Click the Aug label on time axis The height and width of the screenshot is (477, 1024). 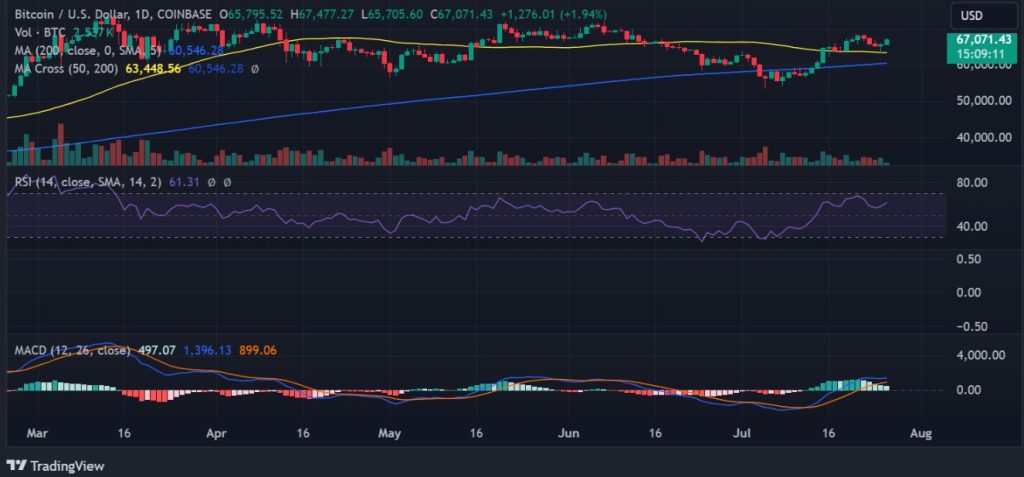click(x=921, y=434)
